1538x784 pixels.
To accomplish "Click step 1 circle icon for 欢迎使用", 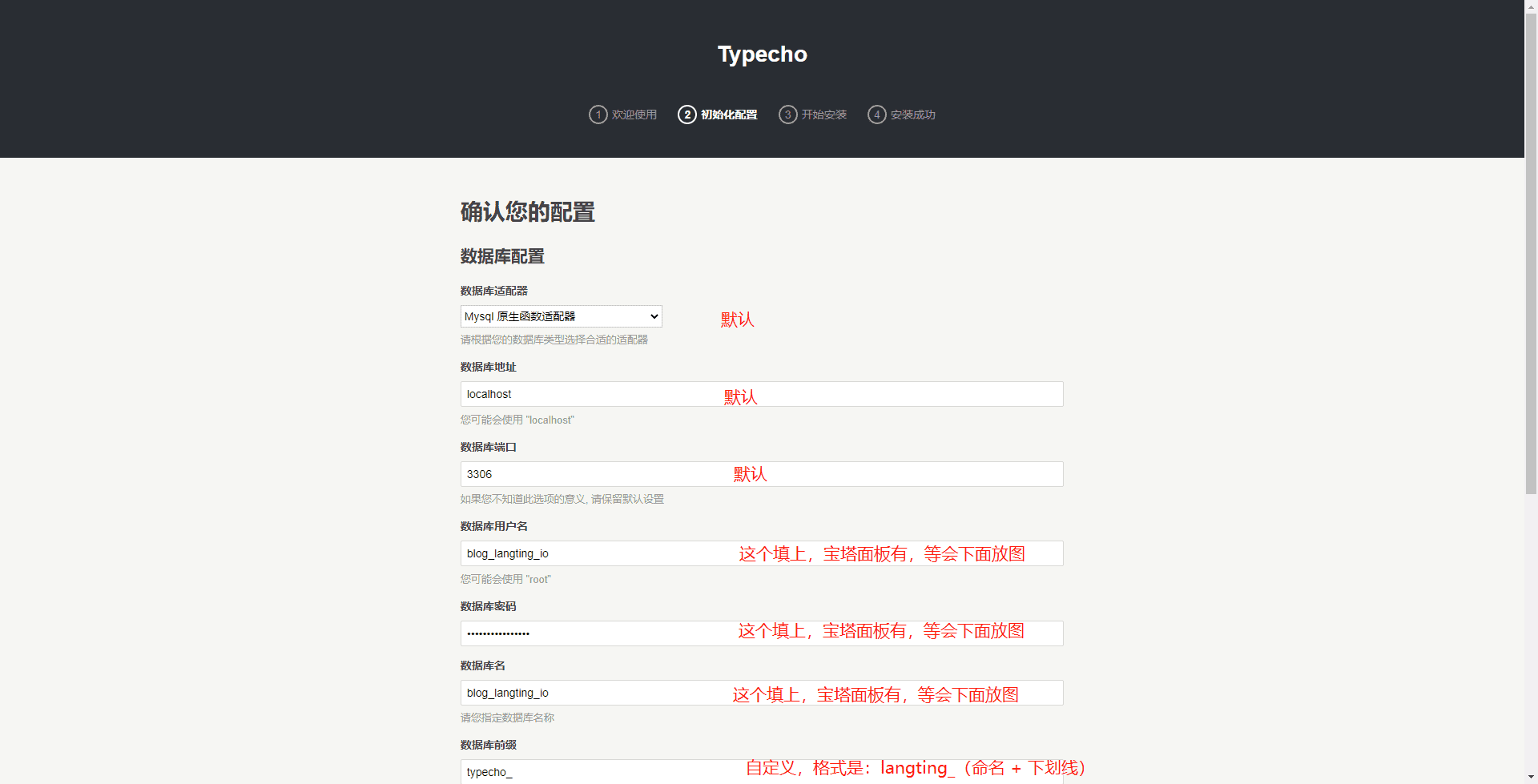I will tap(598, 115).
